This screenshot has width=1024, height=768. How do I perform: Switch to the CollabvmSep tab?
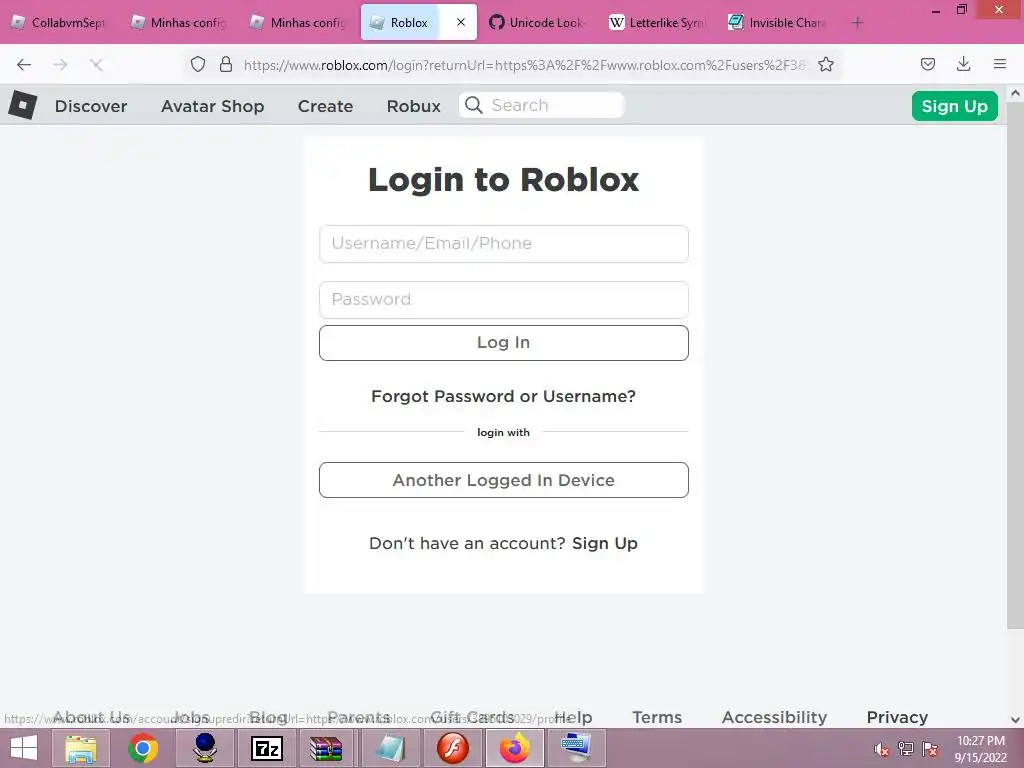point(59,23)
